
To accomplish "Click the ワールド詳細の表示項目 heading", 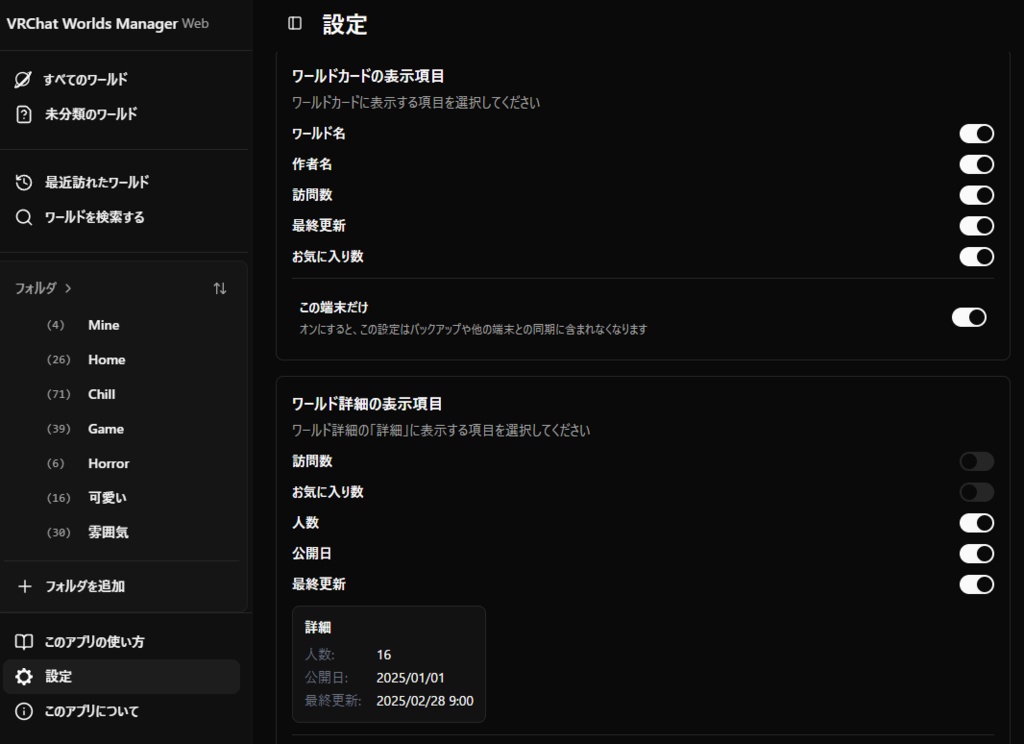I will 367,404.
